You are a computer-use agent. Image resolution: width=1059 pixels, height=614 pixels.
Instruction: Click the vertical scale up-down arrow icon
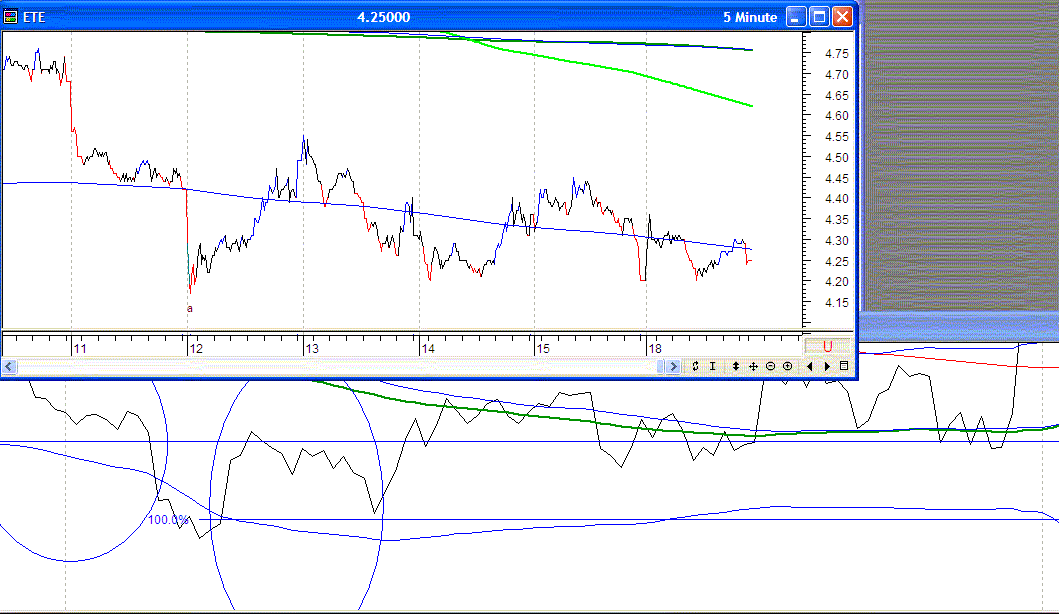(x=735, y=366)
